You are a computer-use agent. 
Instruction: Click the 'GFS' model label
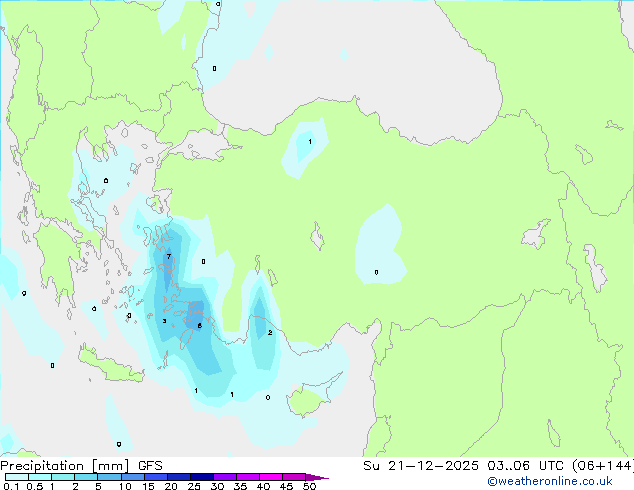click(150, 466)
